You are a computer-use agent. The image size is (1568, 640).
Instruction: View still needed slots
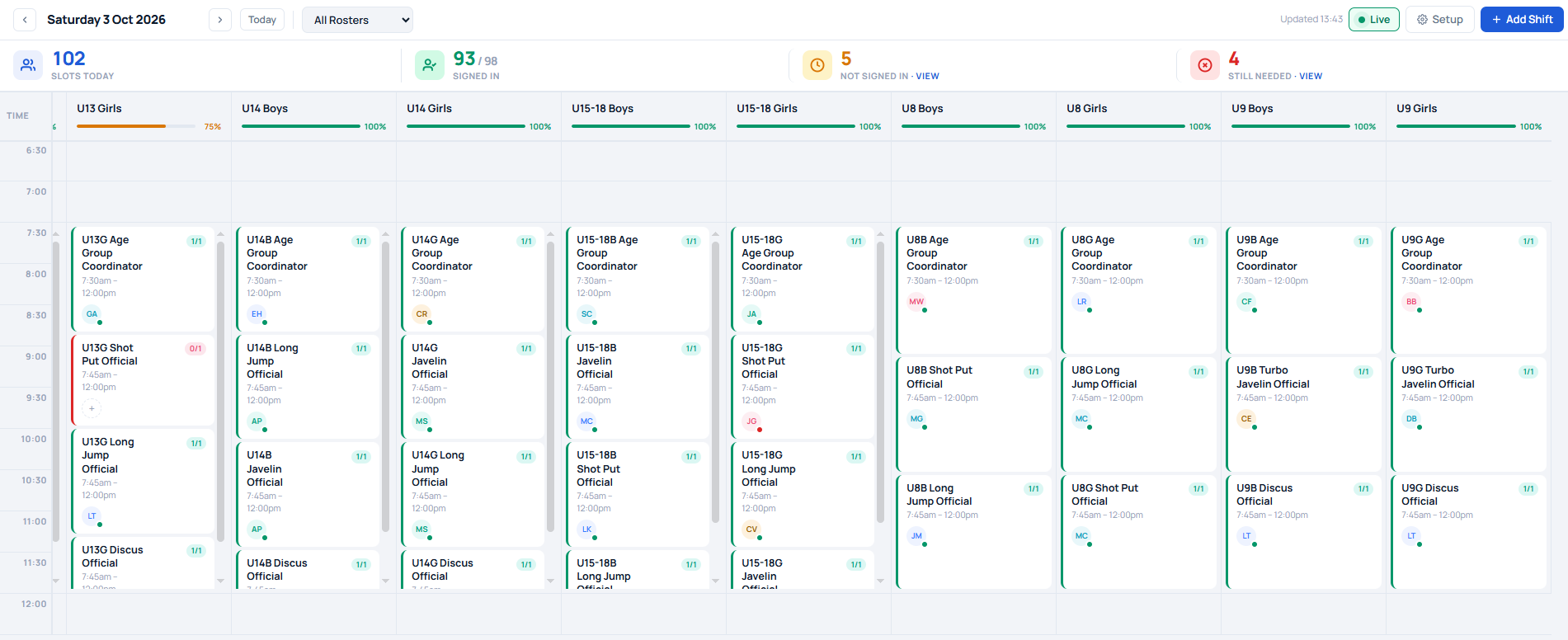1311,76
